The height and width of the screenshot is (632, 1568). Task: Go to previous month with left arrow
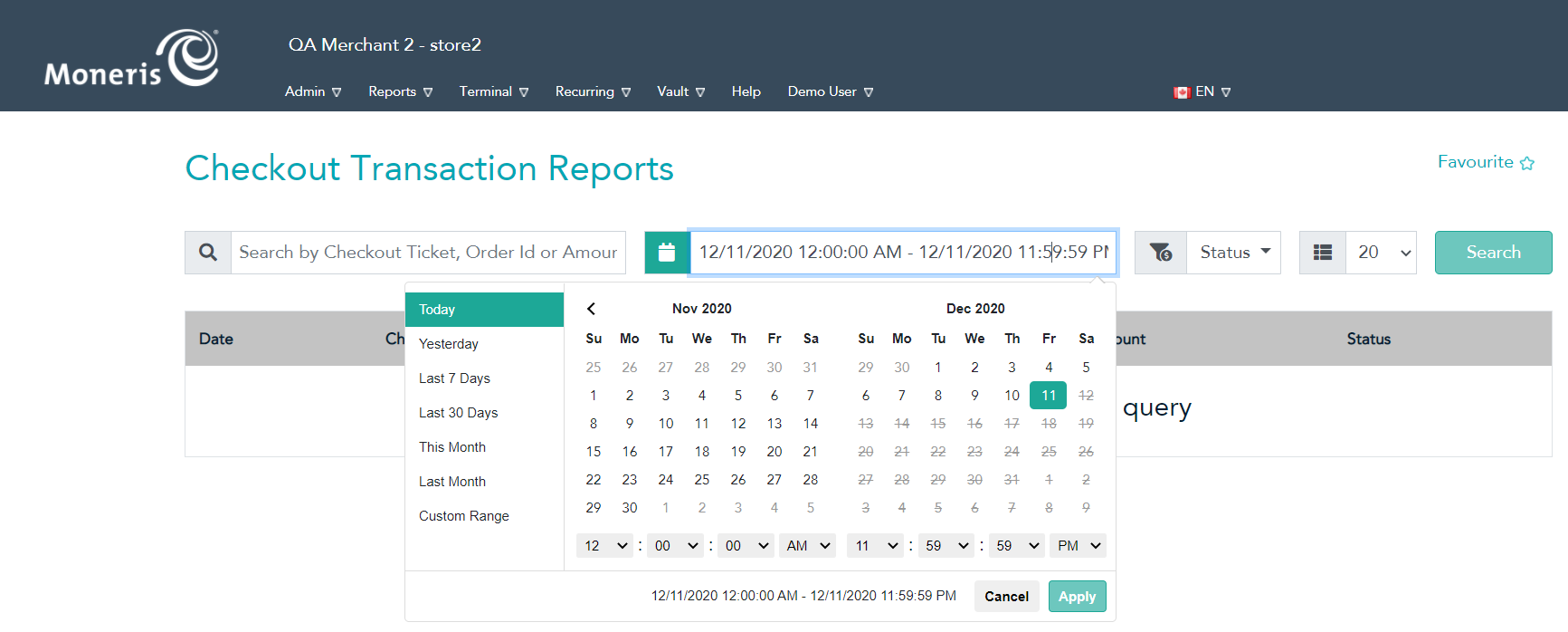[591, 309]
